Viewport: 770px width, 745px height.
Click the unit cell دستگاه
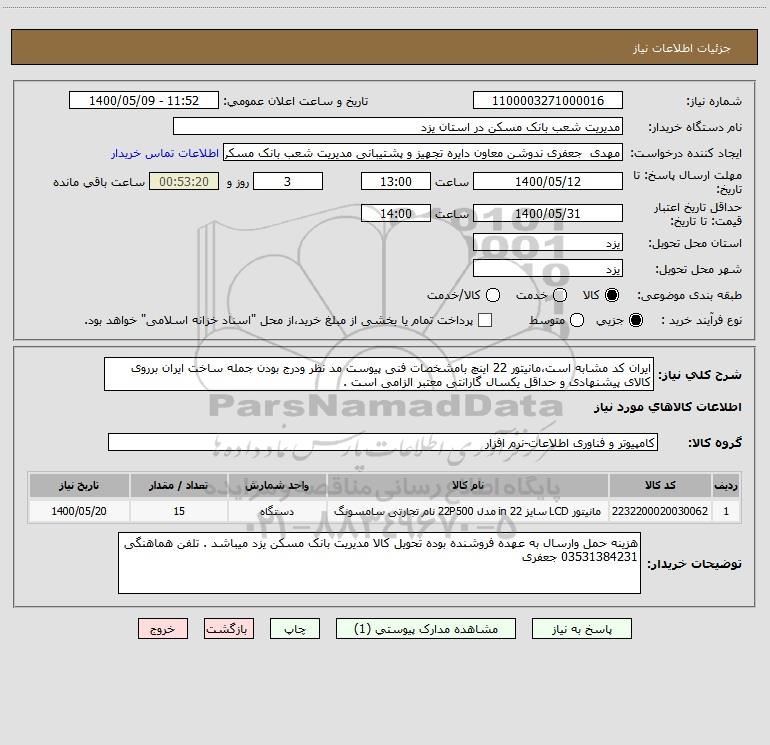pyautogui.click(x=277, y=511)
